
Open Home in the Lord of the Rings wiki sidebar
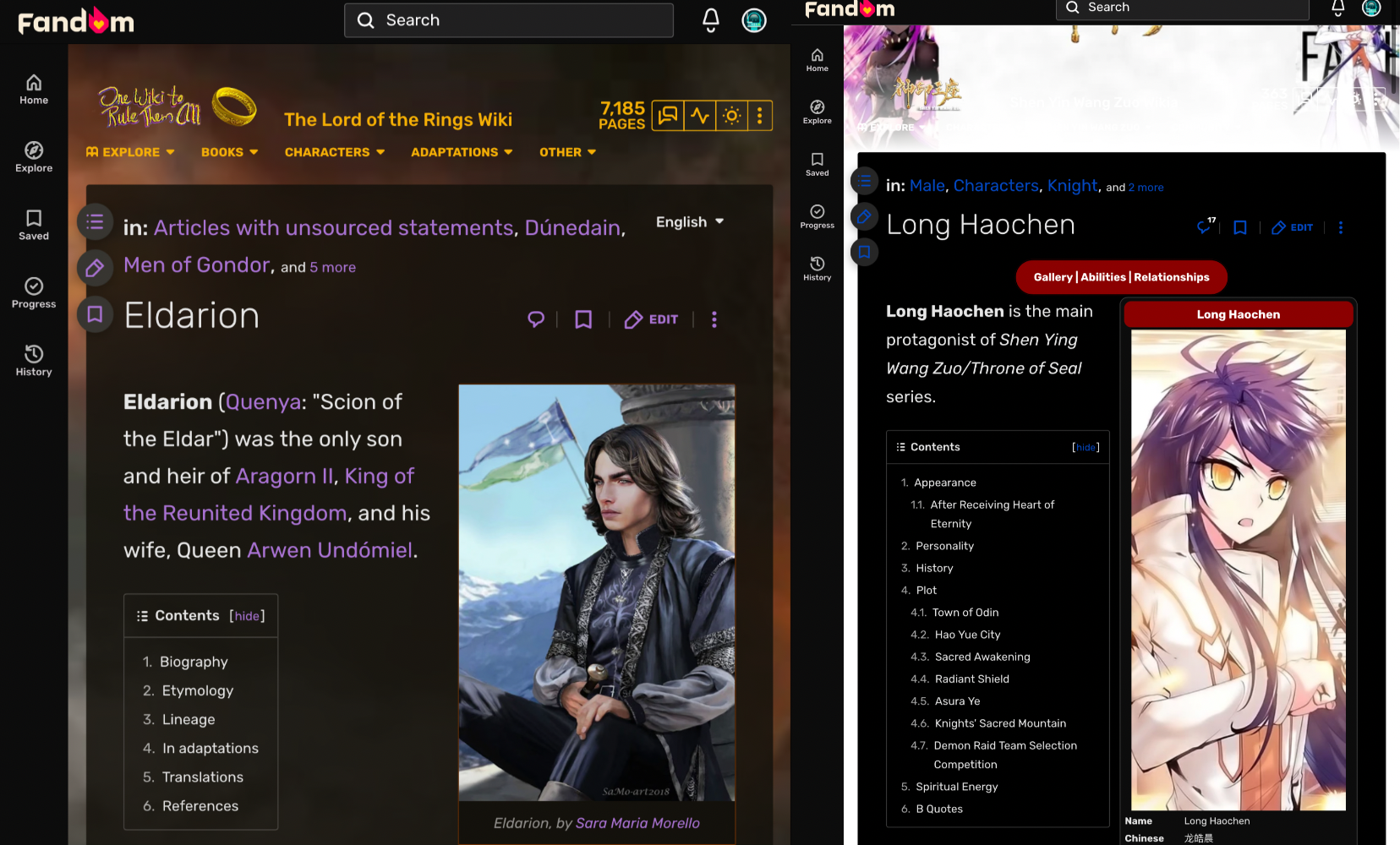34,90
